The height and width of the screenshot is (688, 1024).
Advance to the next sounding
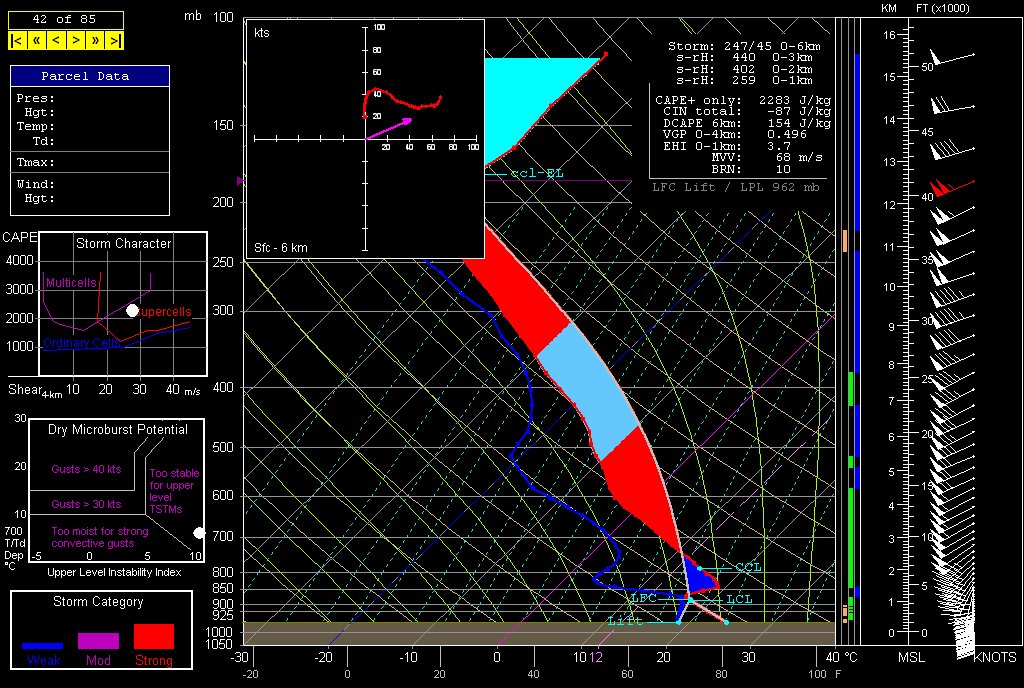tap(76, 40)
